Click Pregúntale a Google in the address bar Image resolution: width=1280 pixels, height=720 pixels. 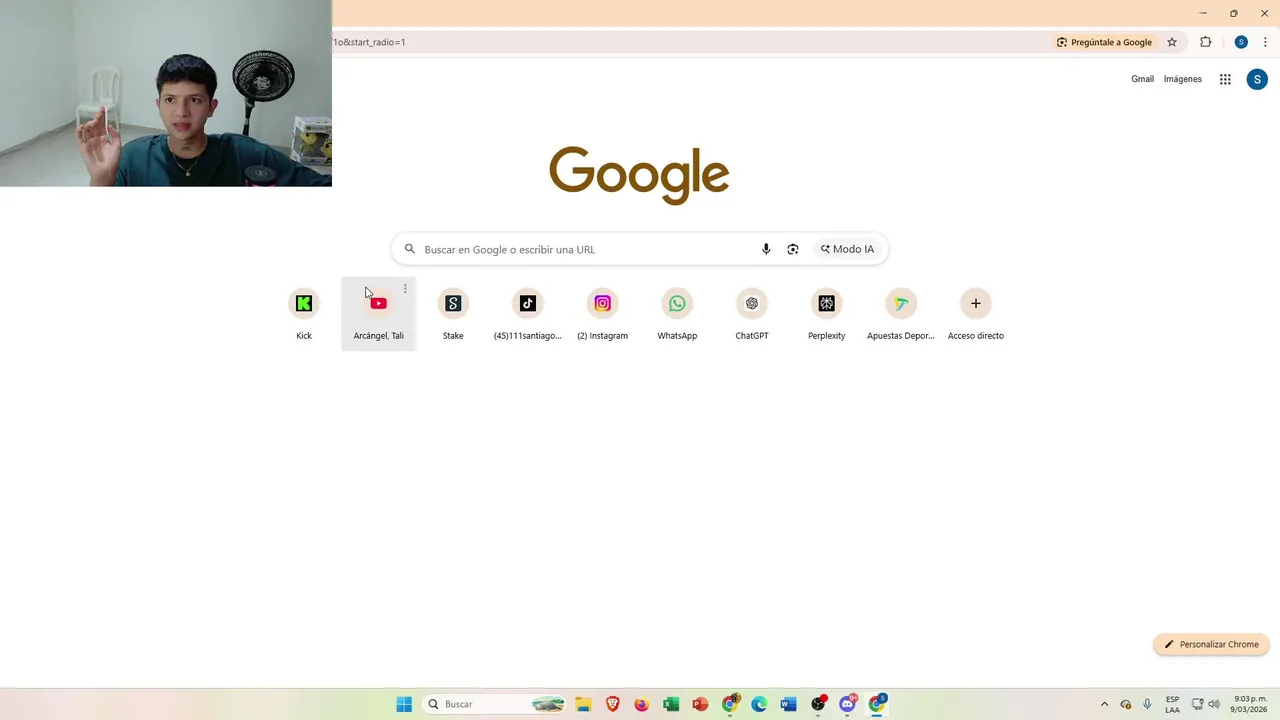click(1104, 42)
